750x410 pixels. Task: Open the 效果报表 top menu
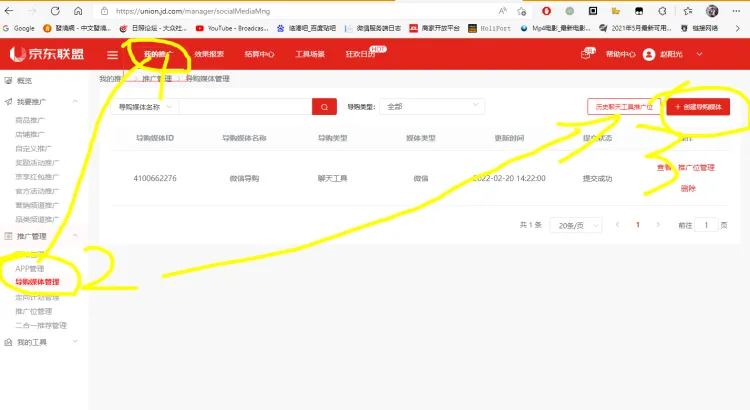210,54
